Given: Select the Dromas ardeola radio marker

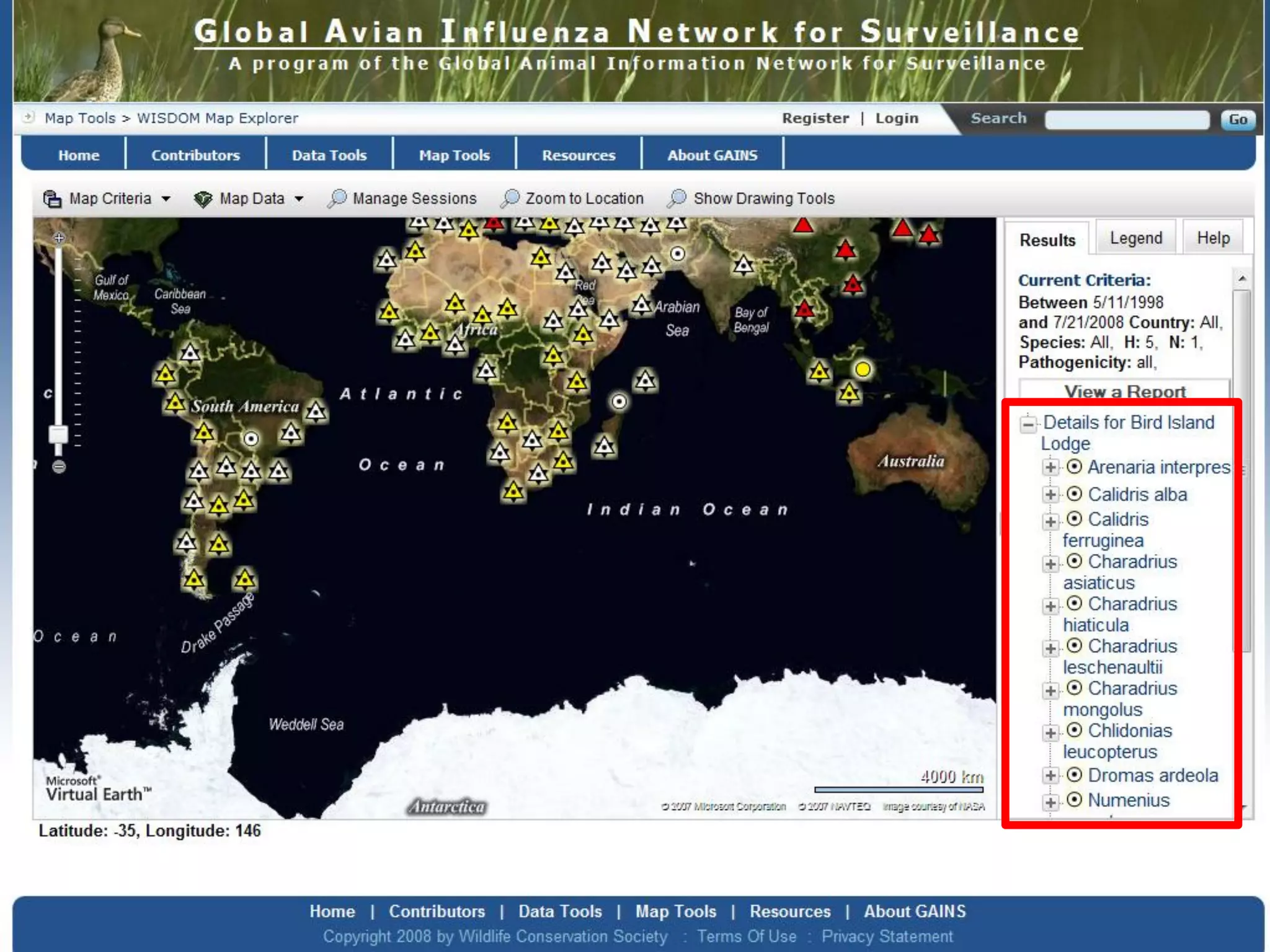Looking at the screenshot, I should tap(1075, 775).
